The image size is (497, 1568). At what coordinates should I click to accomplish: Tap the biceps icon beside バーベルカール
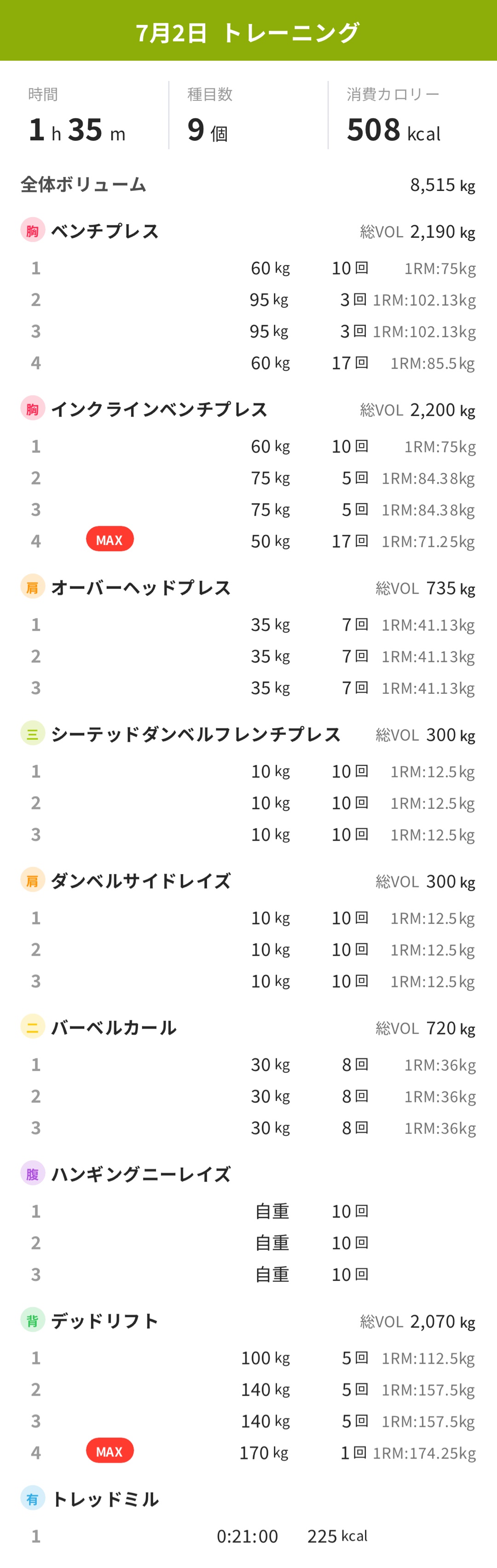pyautogui.click(x=32, y=1027)
